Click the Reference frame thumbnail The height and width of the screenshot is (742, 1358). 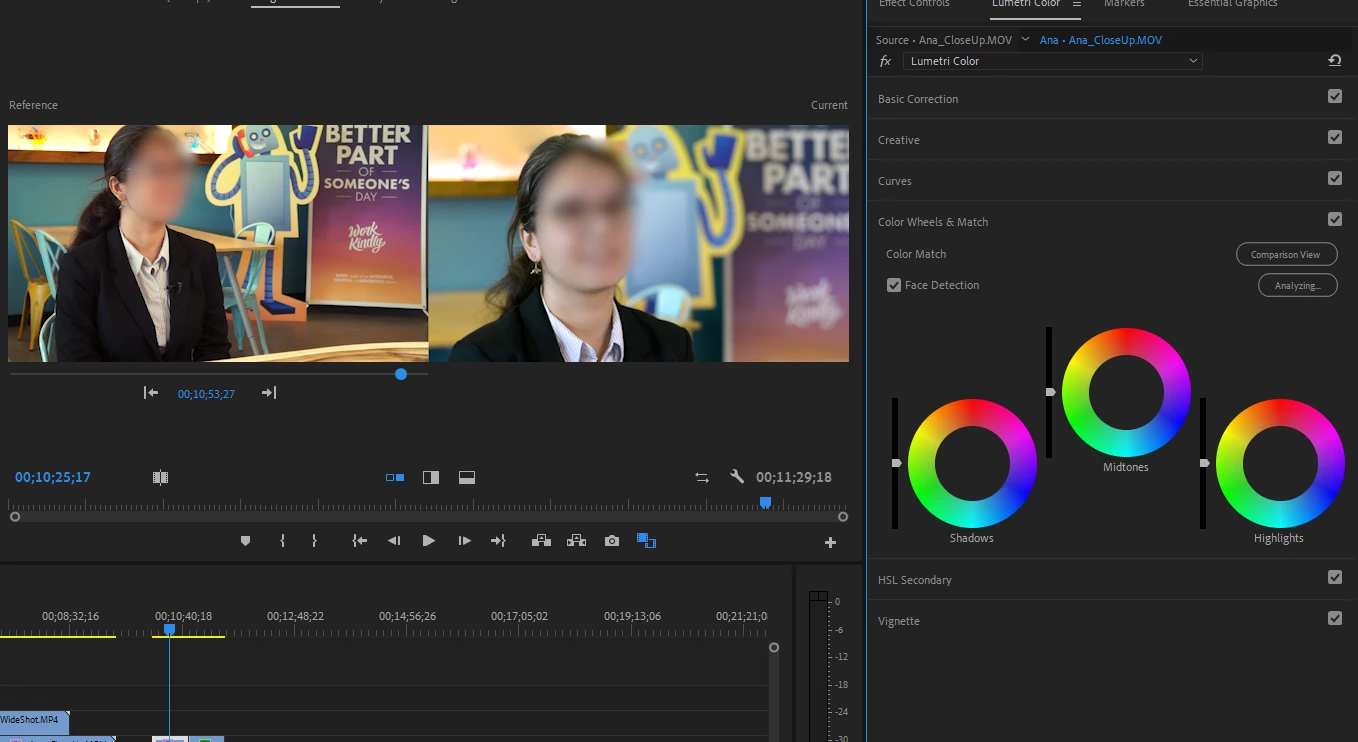point(218,243)
